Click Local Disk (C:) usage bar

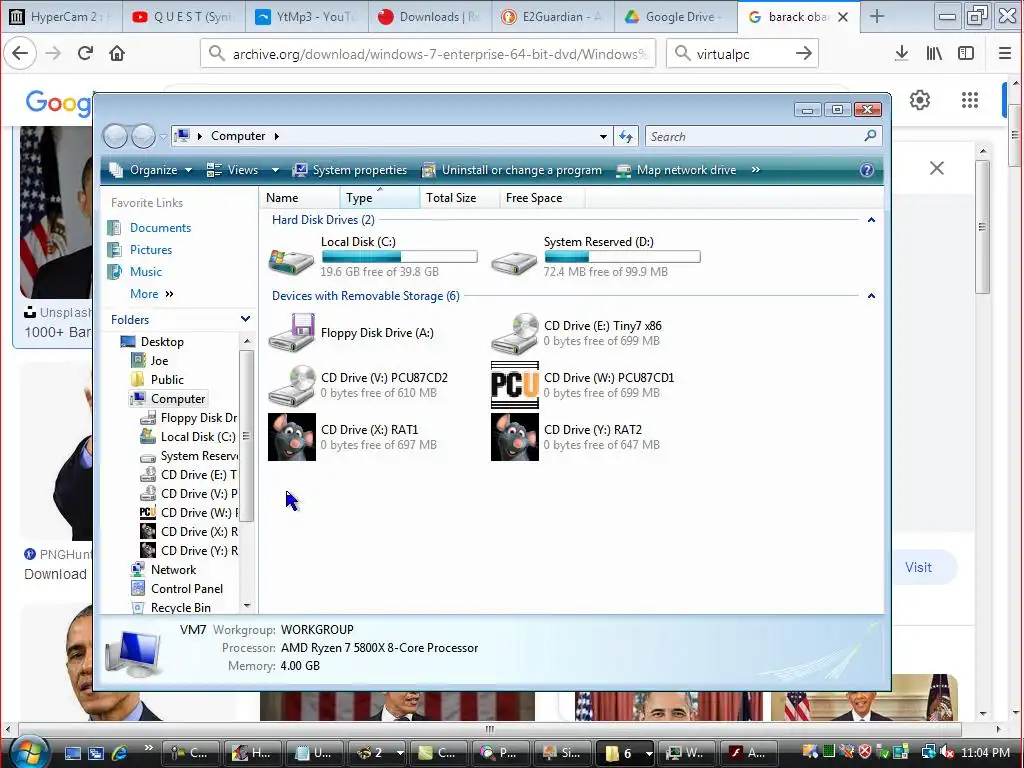(x=399, y=257)
